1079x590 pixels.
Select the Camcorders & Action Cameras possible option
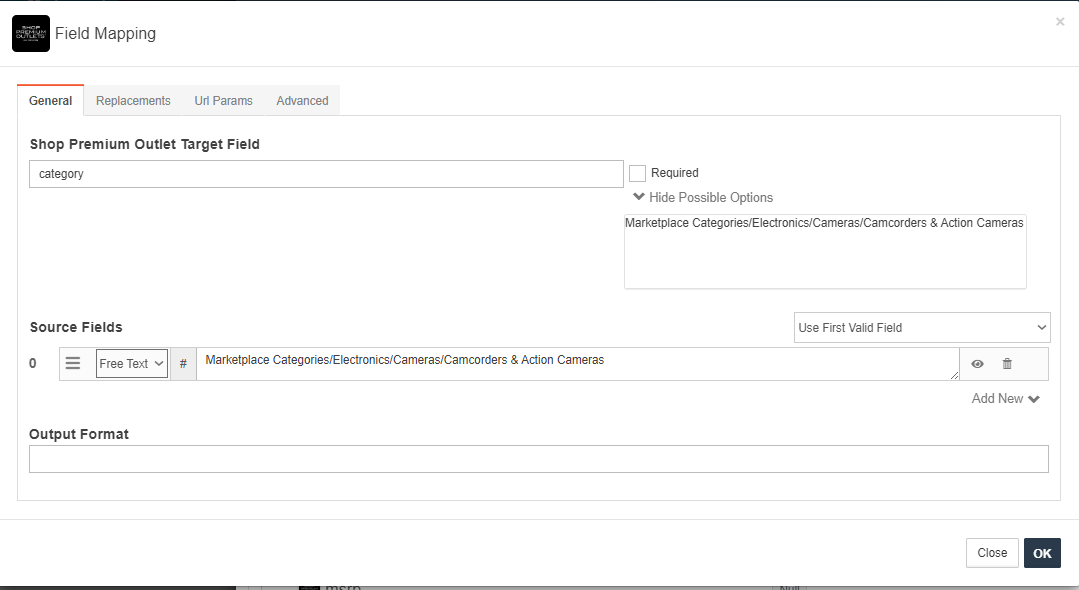(x=824, y=223)
